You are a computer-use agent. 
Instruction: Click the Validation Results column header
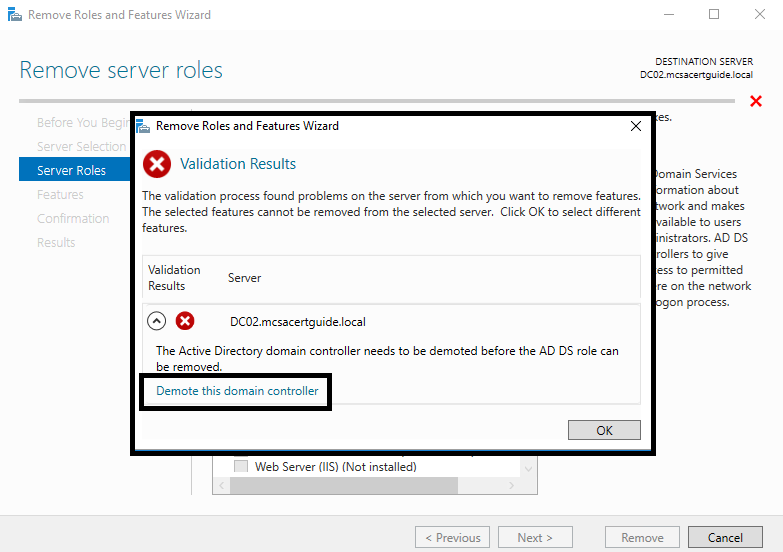coord(174,278)
